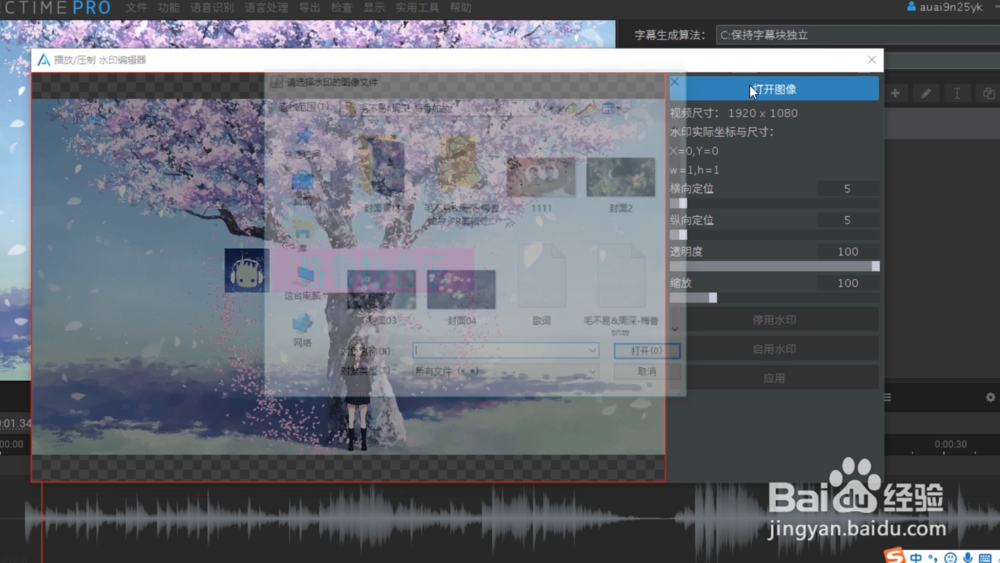
Task: Click the 应用 button
Action: (x=774, y=378)
